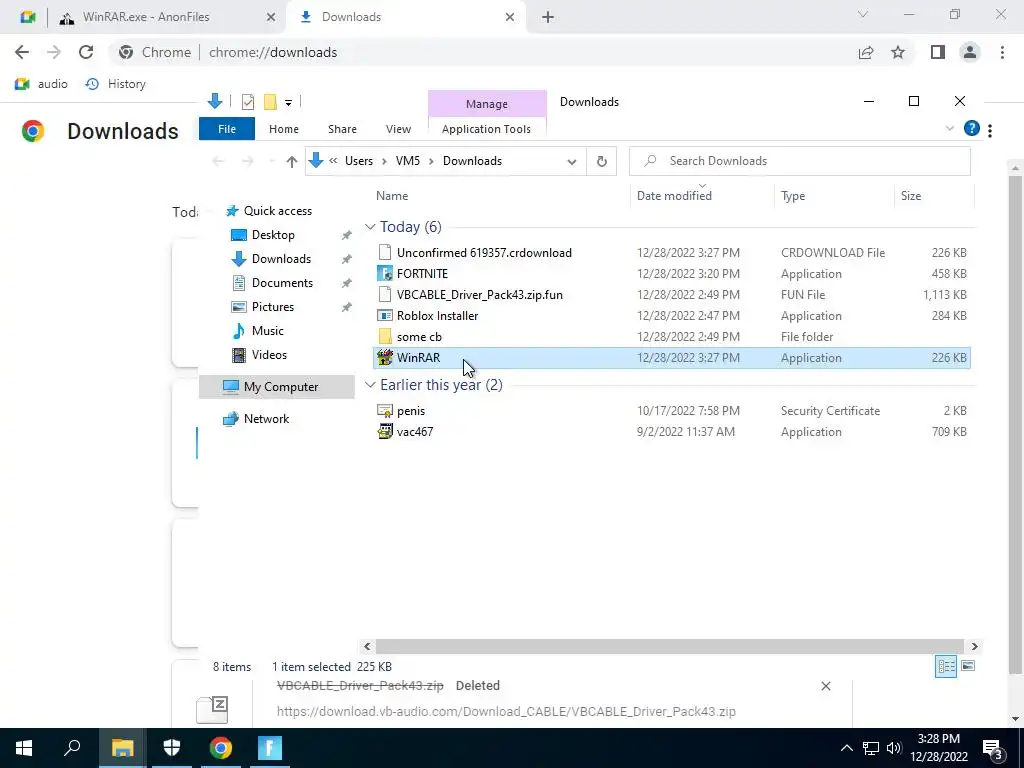Screen dimensions: 1024x768
Task: Open the File menu in Explorer
Action: point(227,129)
